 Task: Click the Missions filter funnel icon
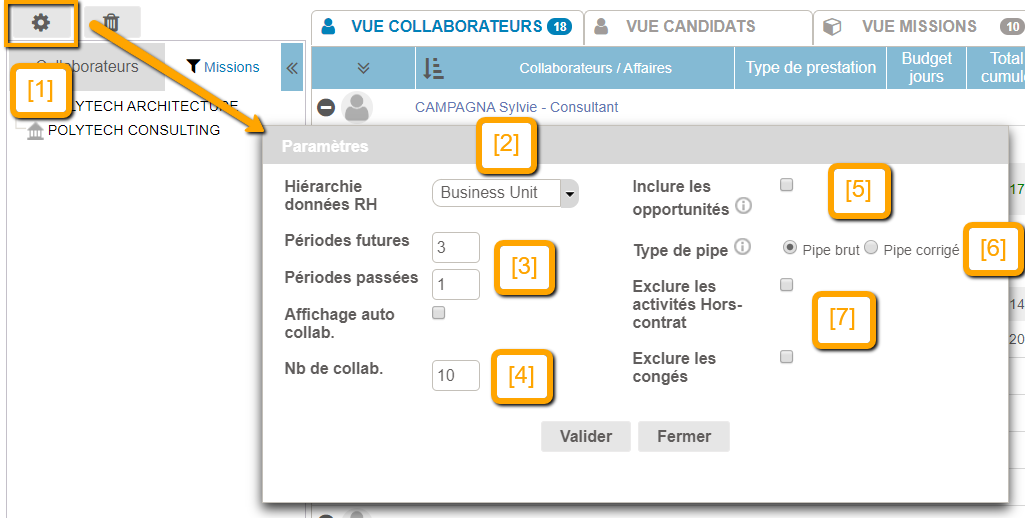pyautogui.click(x=194, y=67)
